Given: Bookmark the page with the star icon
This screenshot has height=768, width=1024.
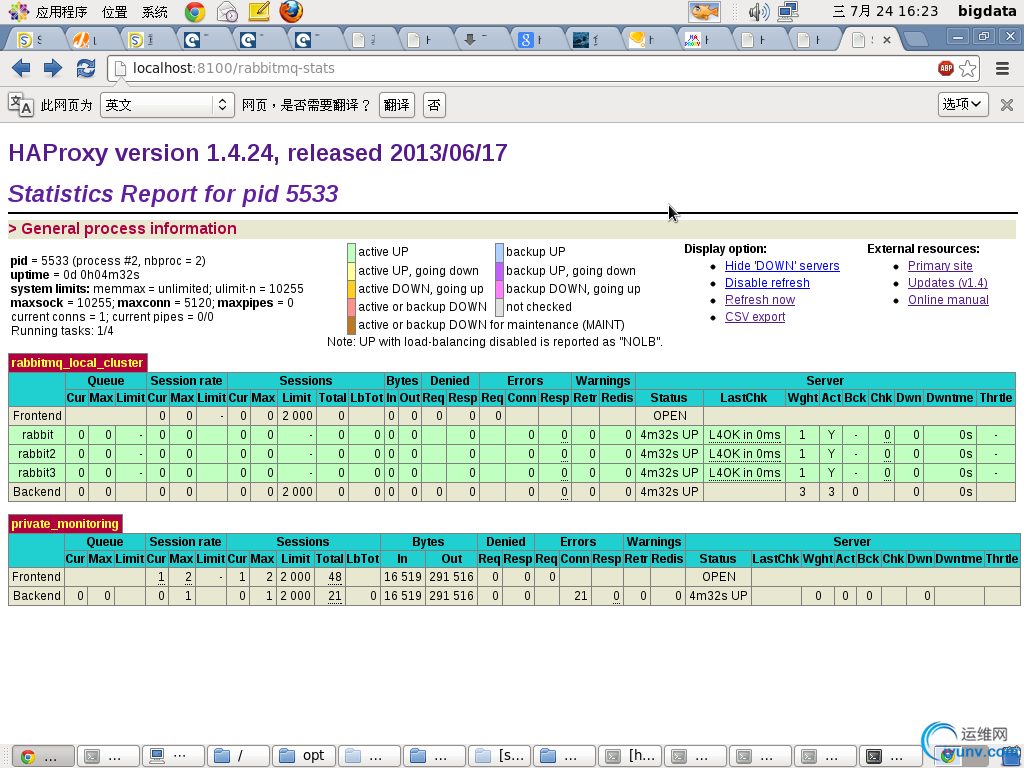Looking at the screenshot, I should (x=968, y=69).
